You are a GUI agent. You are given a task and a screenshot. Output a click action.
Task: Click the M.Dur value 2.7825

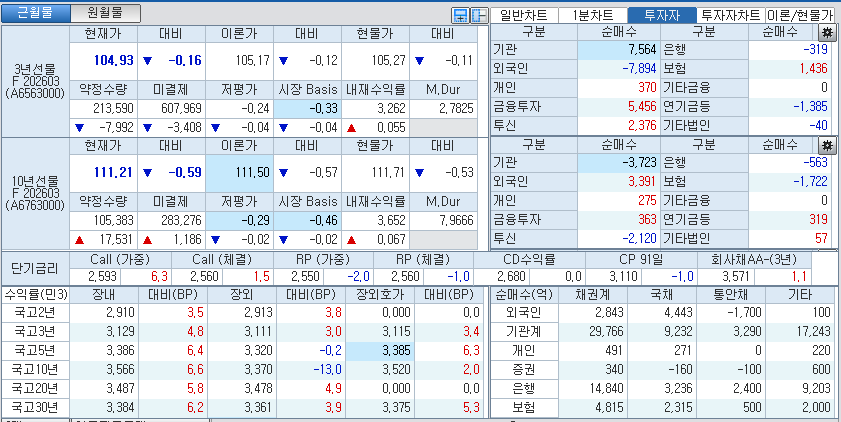[456, 109]
